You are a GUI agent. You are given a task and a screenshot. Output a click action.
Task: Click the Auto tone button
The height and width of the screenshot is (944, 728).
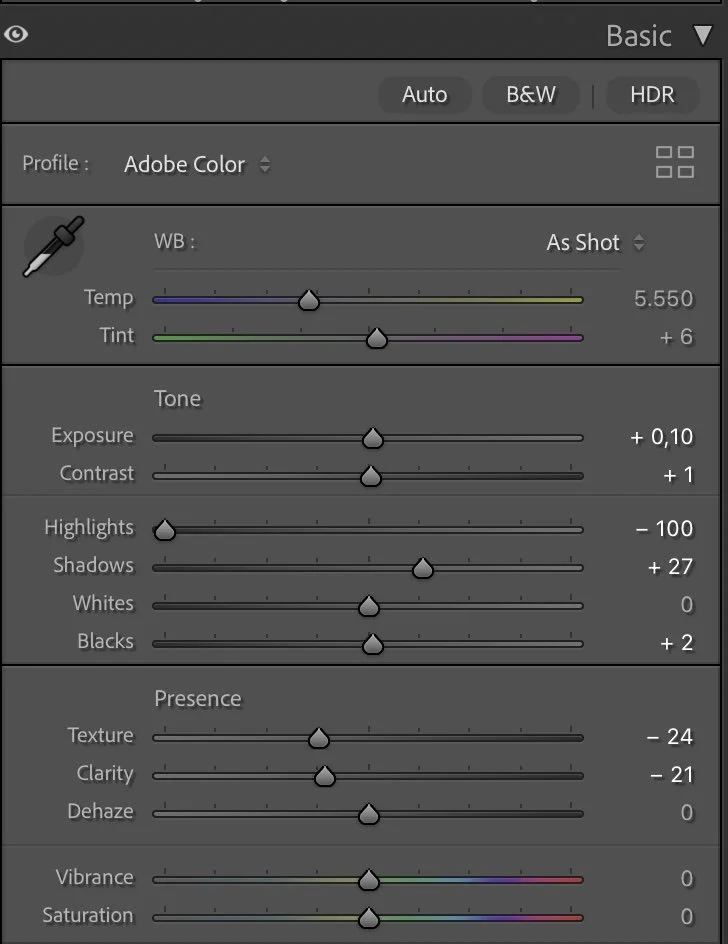(425, 95)
